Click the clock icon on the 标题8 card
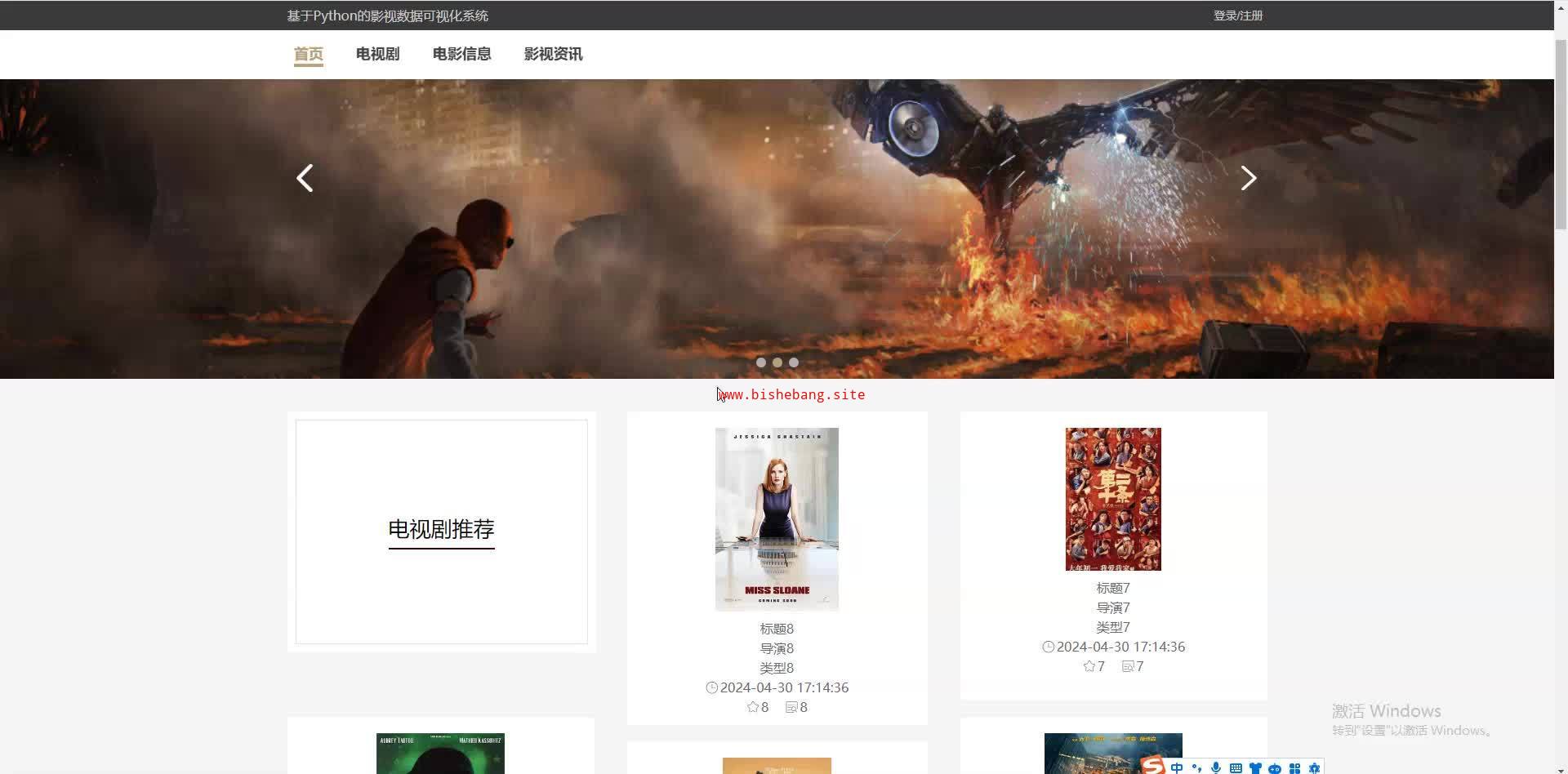The width and height of the screenshot is (1568, 774). (711, 687)
